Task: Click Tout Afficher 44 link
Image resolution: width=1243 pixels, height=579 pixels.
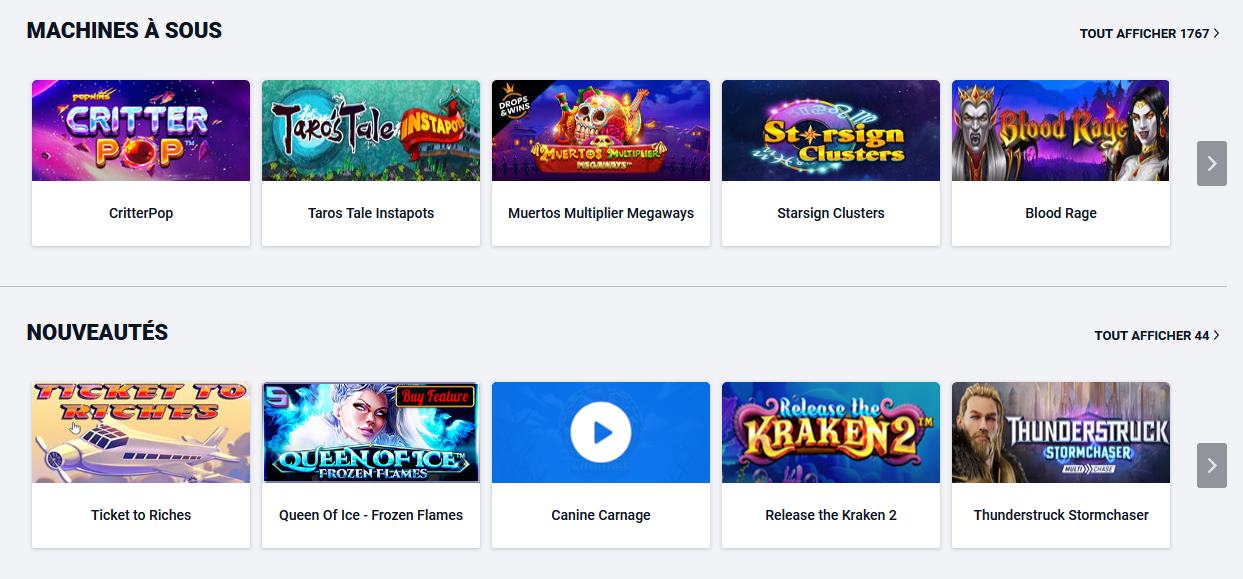Action: 1157,336
